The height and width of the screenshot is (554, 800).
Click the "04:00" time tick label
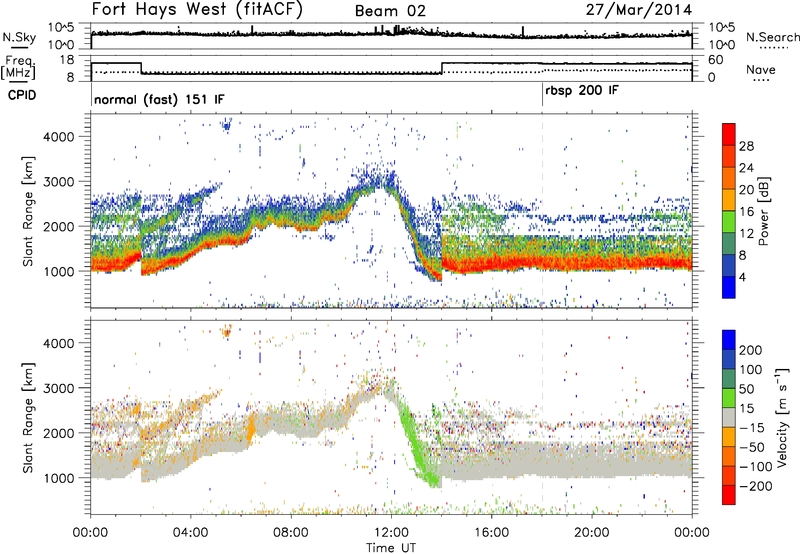point(190,533)
